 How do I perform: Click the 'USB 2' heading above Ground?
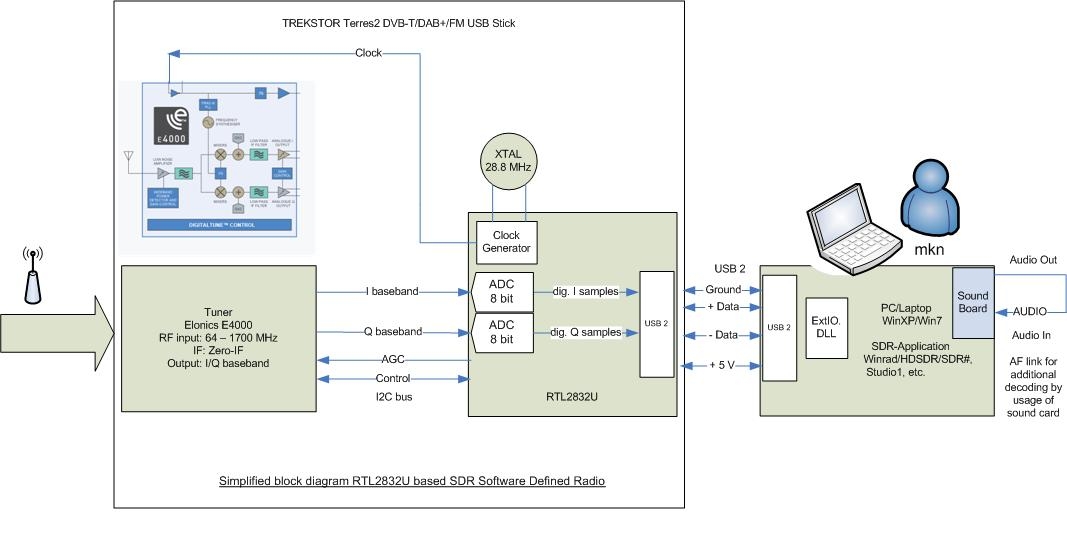(729, 268)
